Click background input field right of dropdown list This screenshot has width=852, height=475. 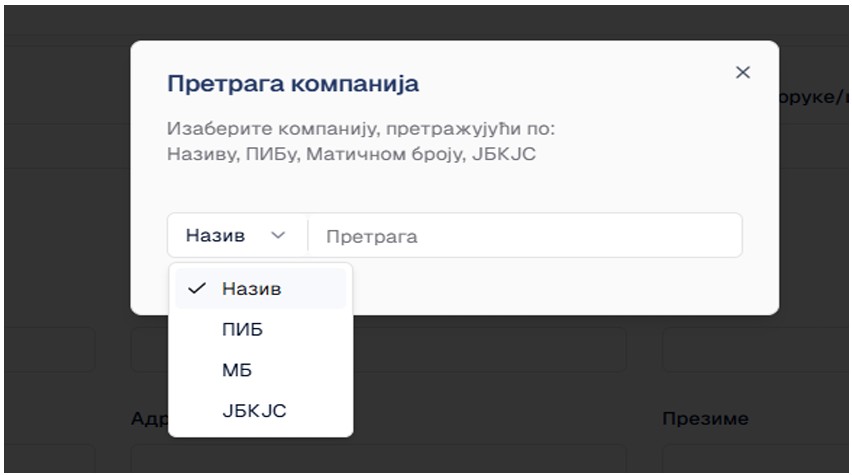tap(490, 350)
